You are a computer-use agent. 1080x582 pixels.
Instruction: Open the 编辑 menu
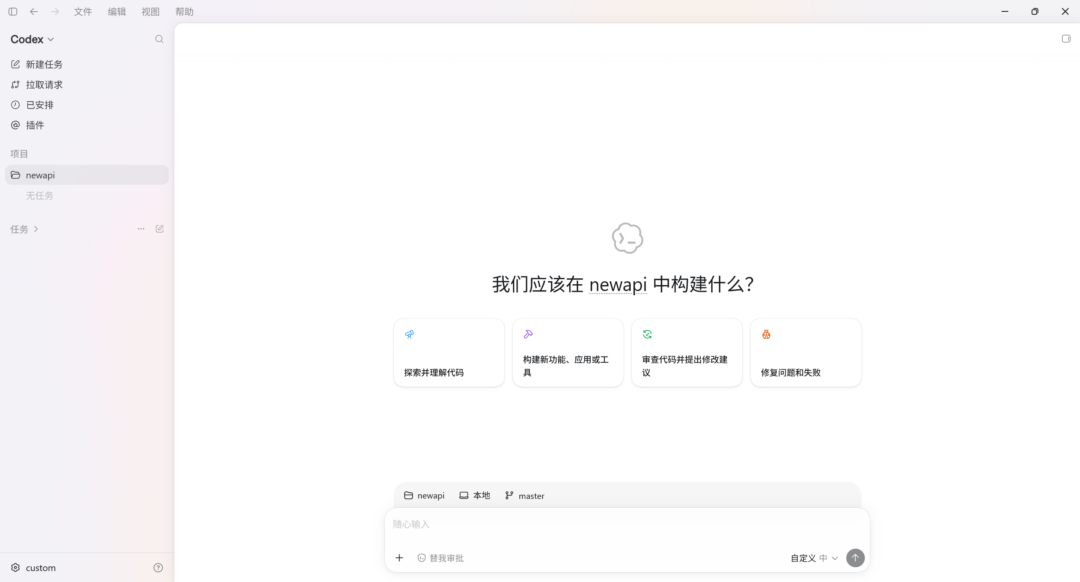(x=117, y=12)
